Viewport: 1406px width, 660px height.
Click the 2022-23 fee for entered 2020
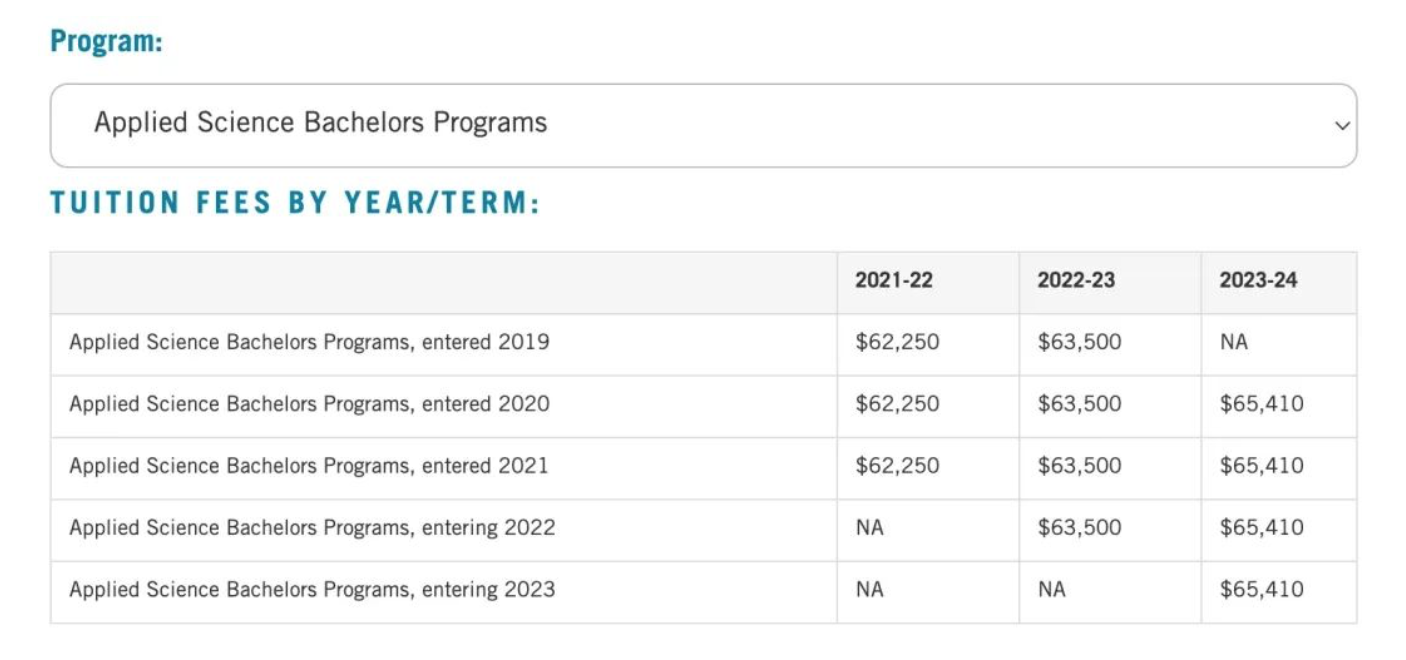(x=1079, y=404)
